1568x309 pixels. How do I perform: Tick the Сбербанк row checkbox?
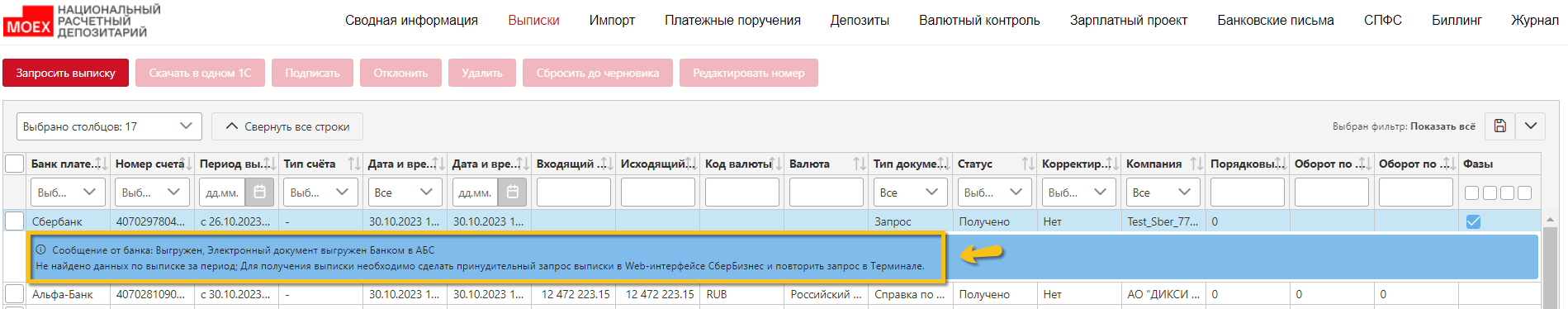15,221
